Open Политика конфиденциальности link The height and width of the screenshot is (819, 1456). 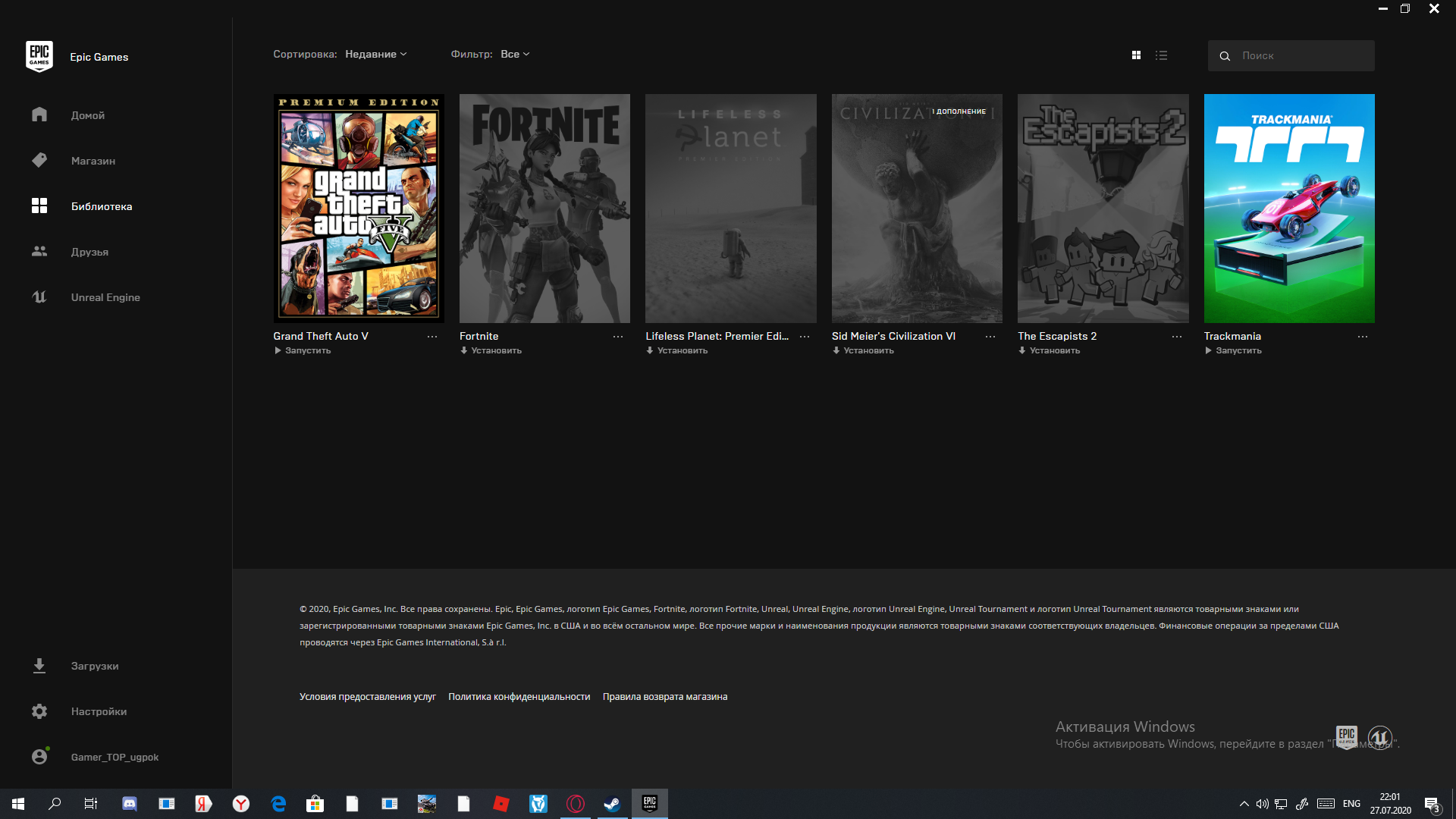[519, 696]
